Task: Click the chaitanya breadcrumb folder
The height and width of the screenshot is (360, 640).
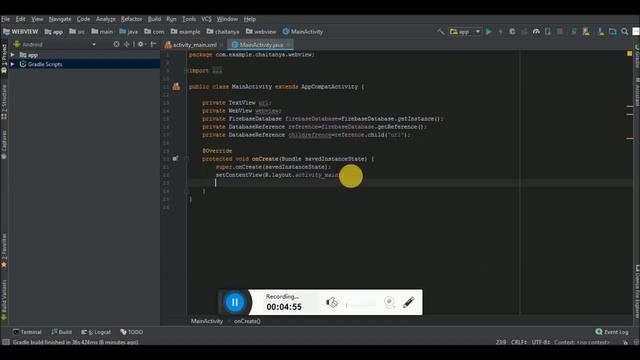Action: pyautogui.click(x=223, y=31)
